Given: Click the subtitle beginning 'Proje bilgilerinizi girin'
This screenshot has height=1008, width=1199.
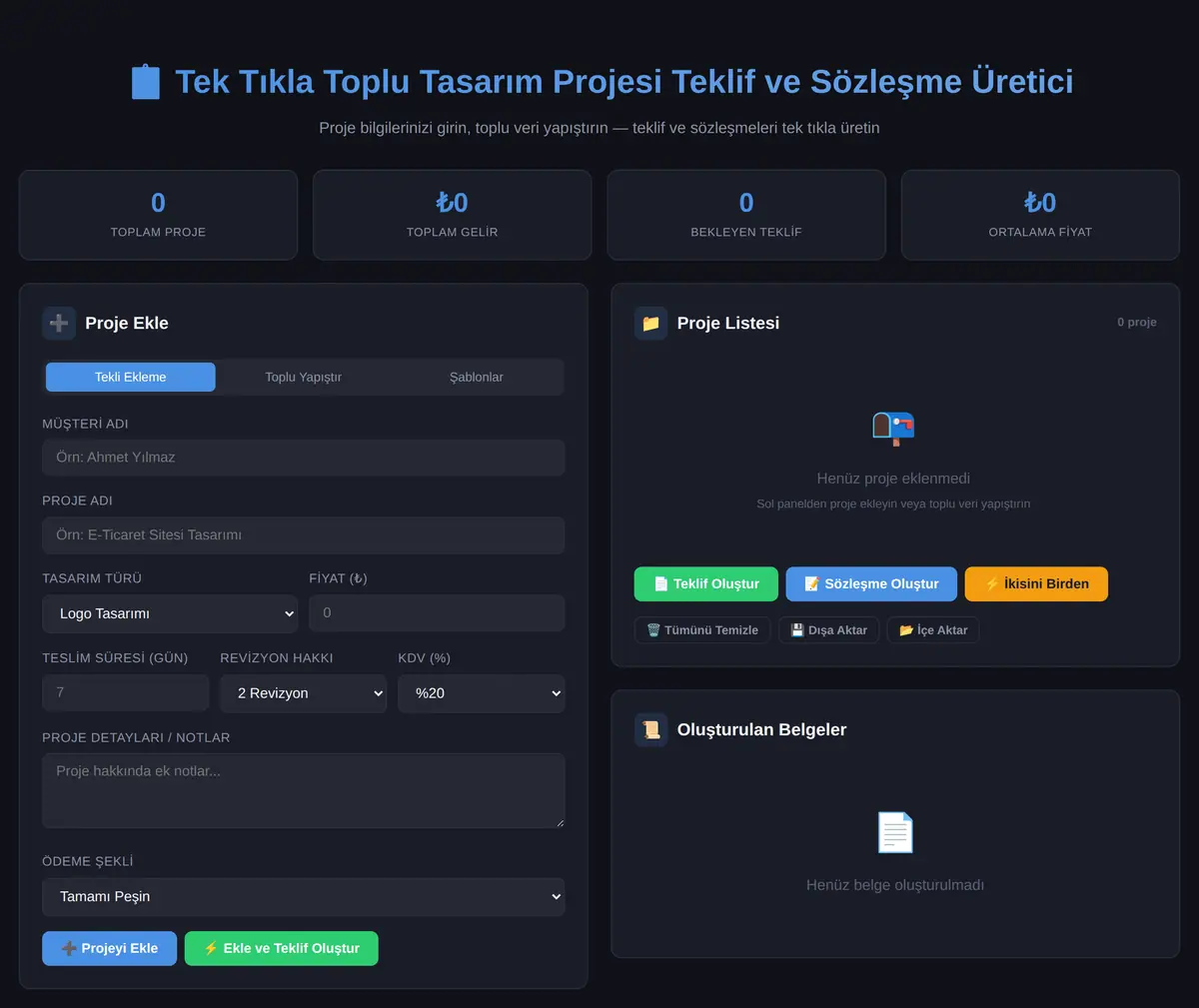Looking at the screenshot, I should 599,128.
